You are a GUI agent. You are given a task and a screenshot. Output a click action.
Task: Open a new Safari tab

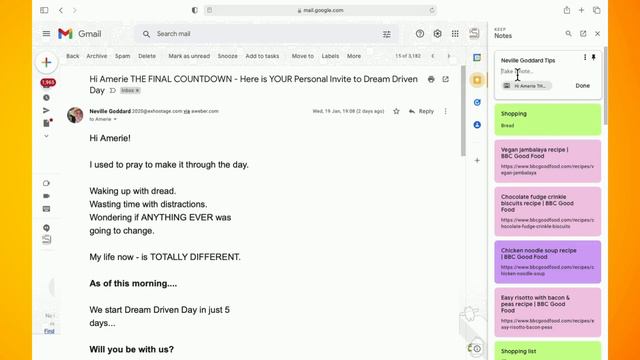point(581,10)
